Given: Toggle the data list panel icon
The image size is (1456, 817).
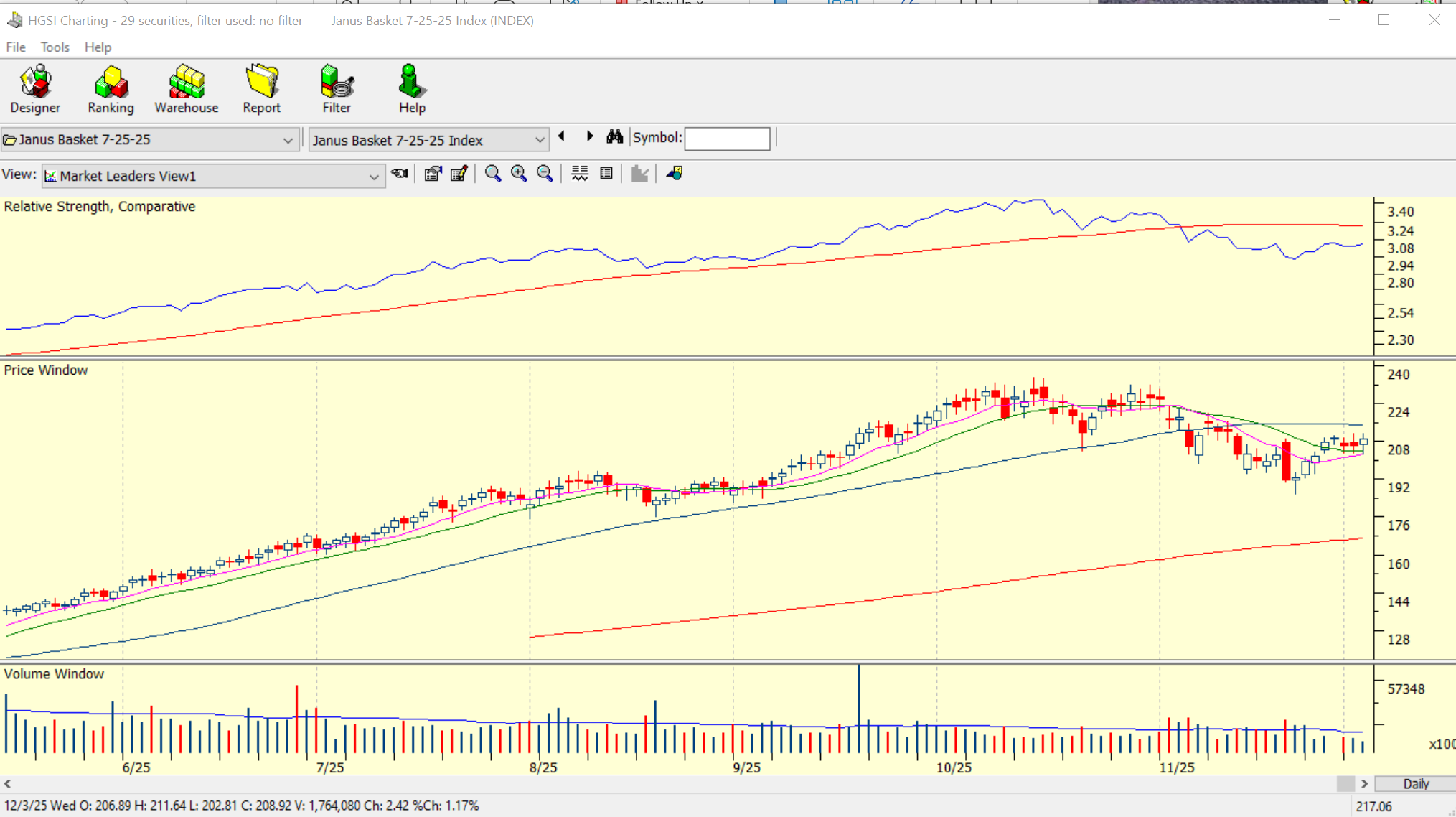Looking at the screenshot, I should 606,174.
